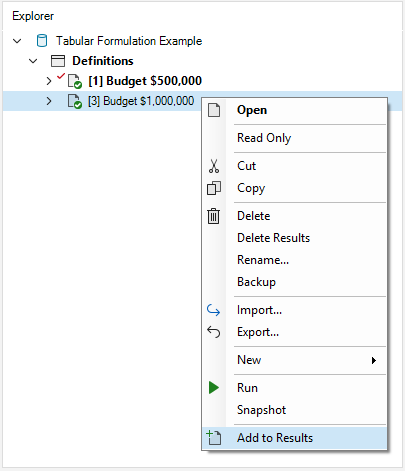
Task: Select the [1] Budget $500,000 tree item
Action: pos(145,81)
